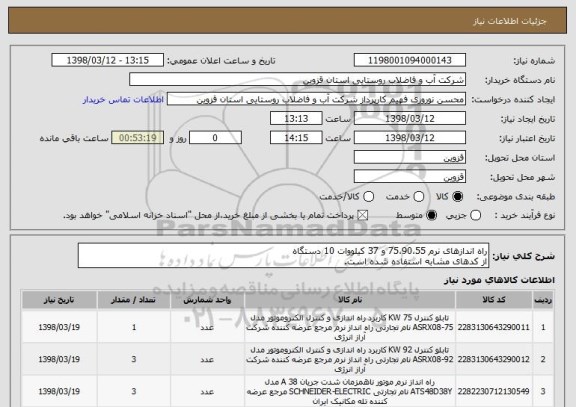Click the نام کالا column header
The width and height of the screenshot is (576, 407).
point(350,300)
